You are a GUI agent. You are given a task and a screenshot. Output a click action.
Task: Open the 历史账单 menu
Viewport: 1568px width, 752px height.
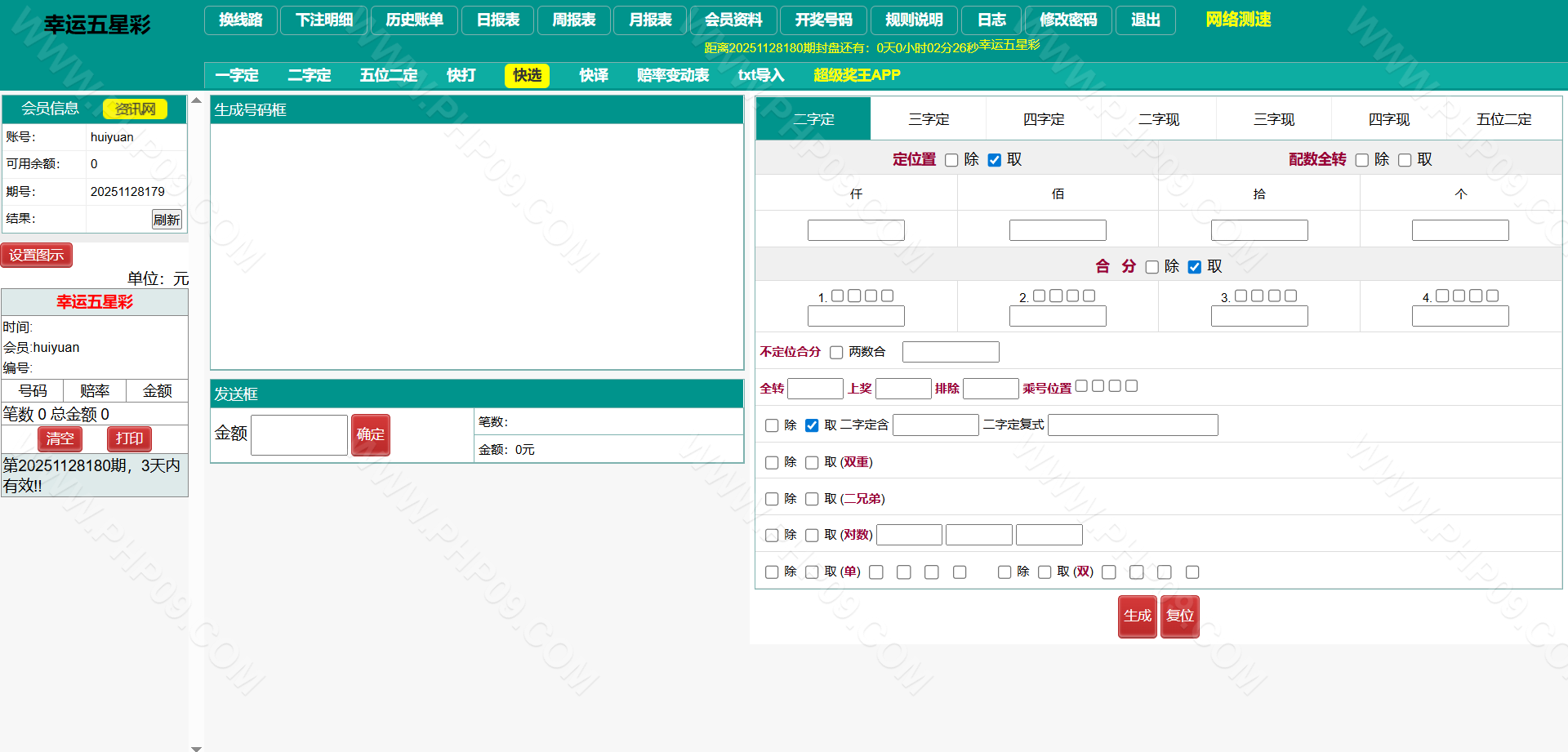[415, 20]
